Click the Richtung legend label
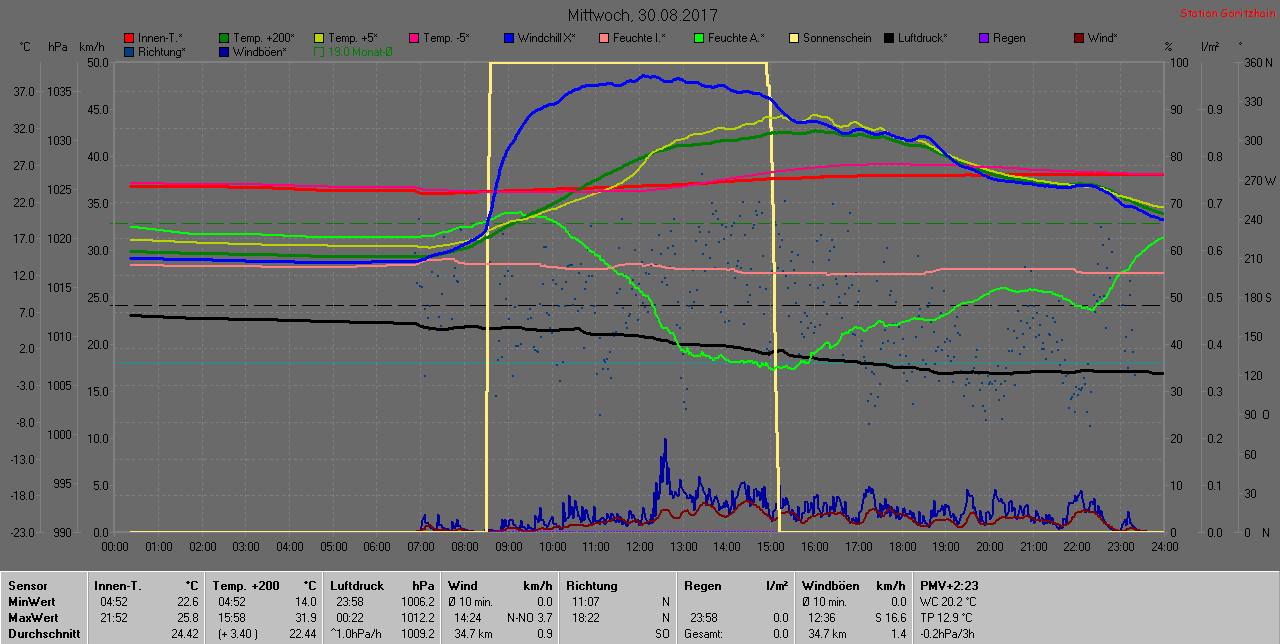The width and height of the screenshot is (1280, 644). (x=161, y=52)
